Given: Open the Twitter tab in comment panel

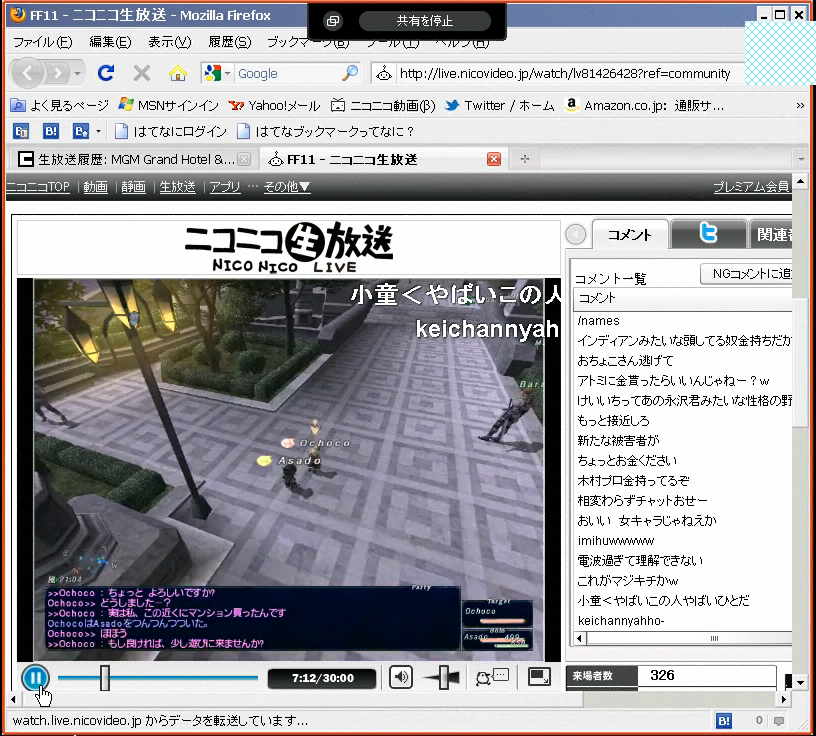Looking at the screenshot, I should click(708, 234).
